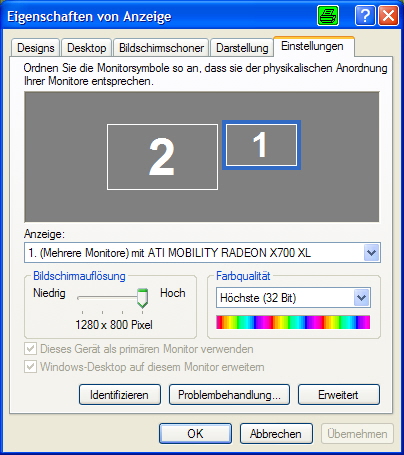Open the Farbqualität dropdown showing Höchste (32 Bit)
404x455 pixels.
click(293, 298)
